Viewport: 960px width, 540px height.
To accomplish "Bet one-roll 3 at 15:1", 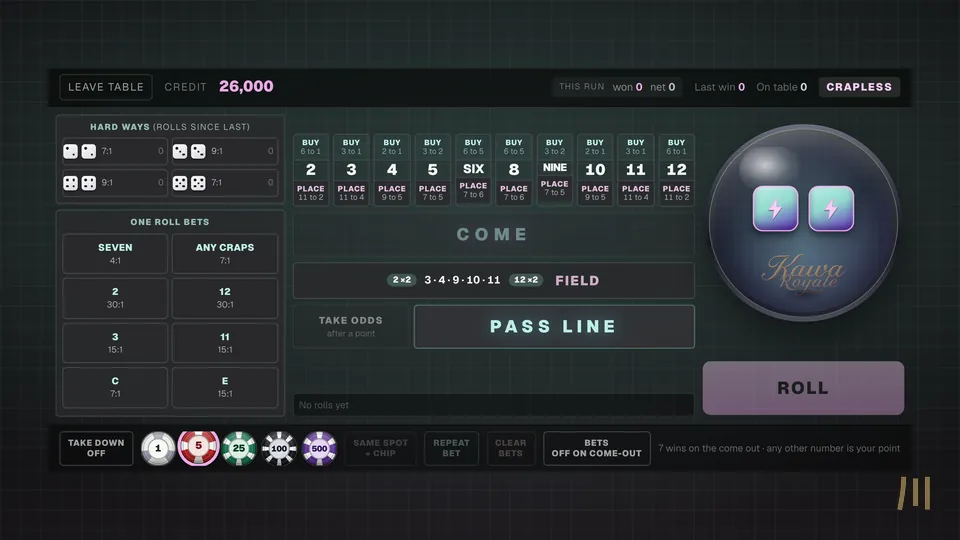I will (115, 343).
